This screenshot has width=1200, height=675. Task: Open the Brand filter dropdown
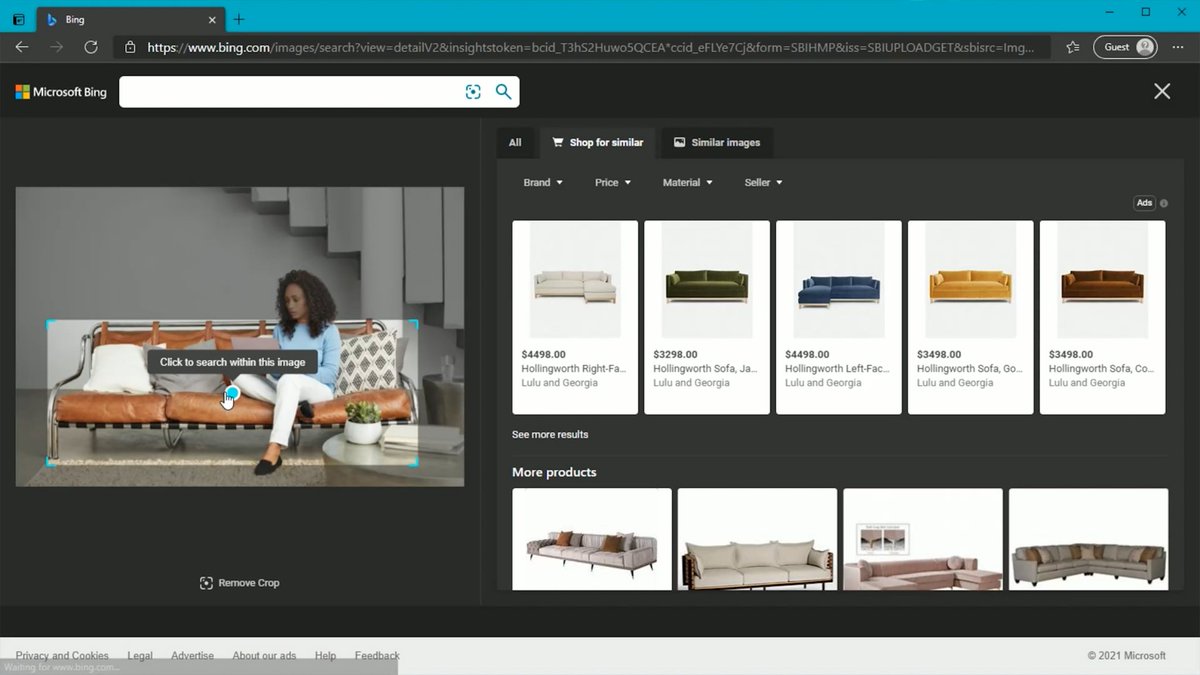[543, 182]
